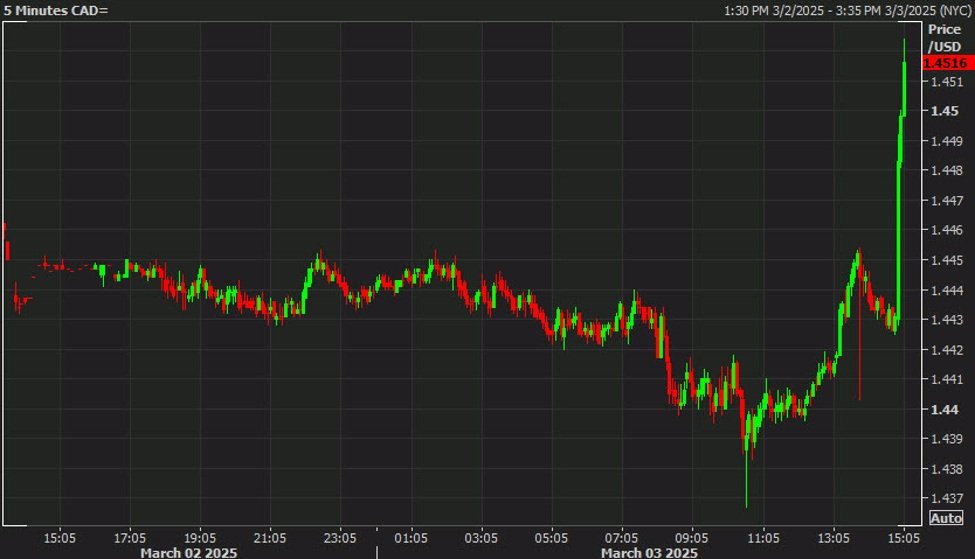The height and width of the screenshot is (559, 975).
Task: Click the Auto scale button
Action: pos(946,518)
